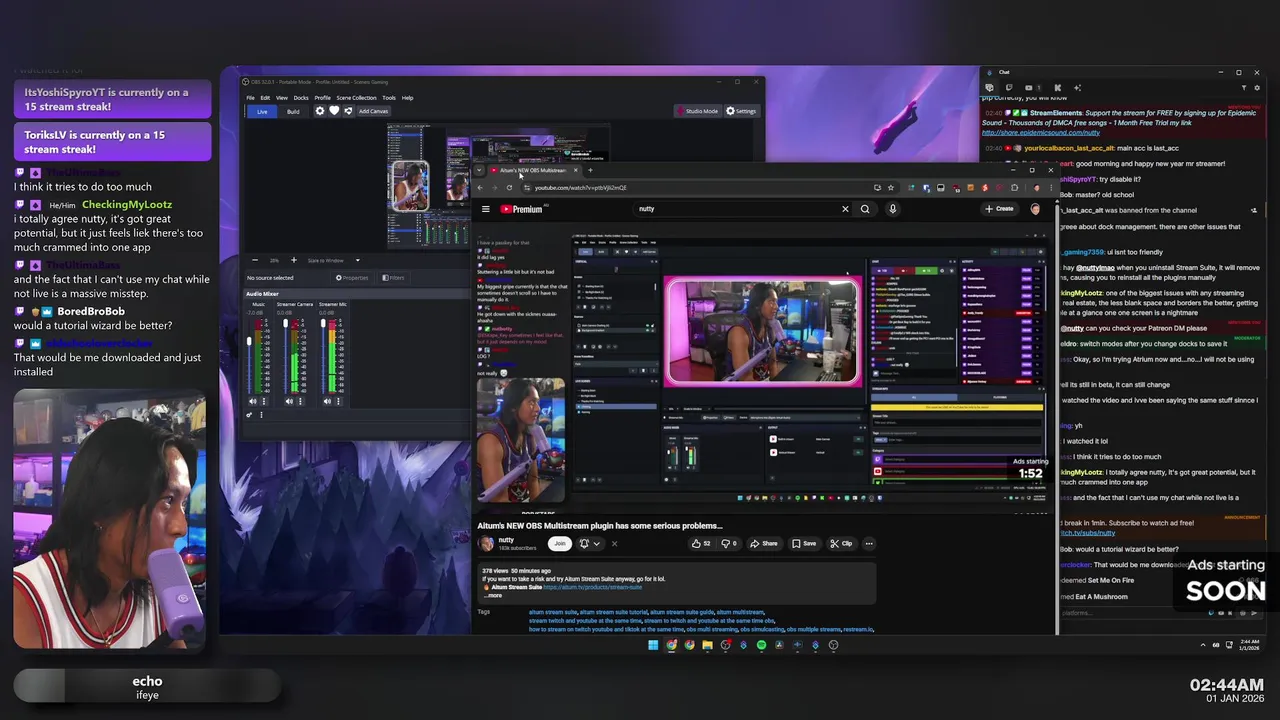Open File Explorer from the taskbar

tap(707, 645)
